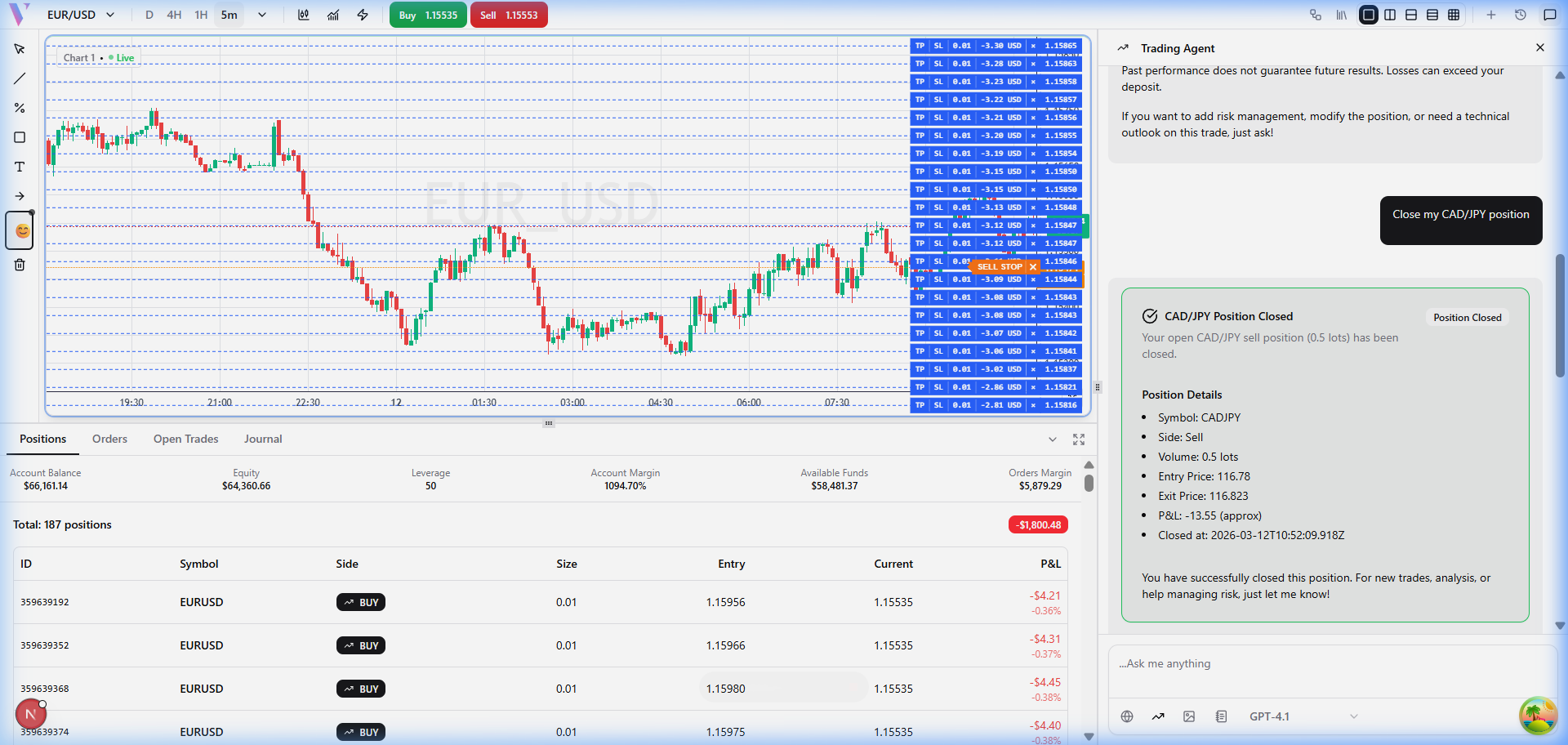Switch to the four-chart grid layout
Screen dimensions: 1568x745
click(1454, 15)
